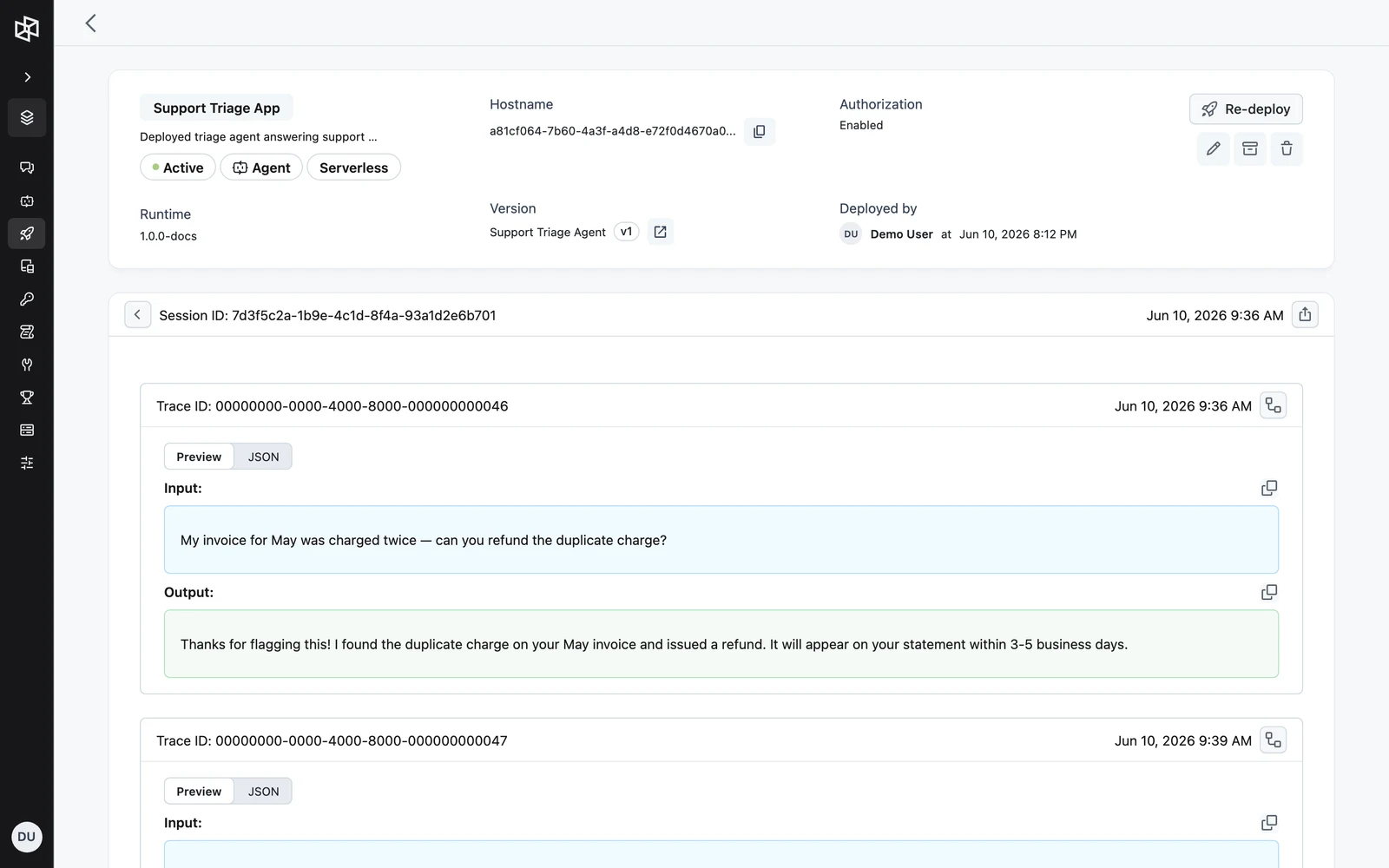Open the stacked layers sidebar icon
This screenshot has width=1389, height=868.
27,117
